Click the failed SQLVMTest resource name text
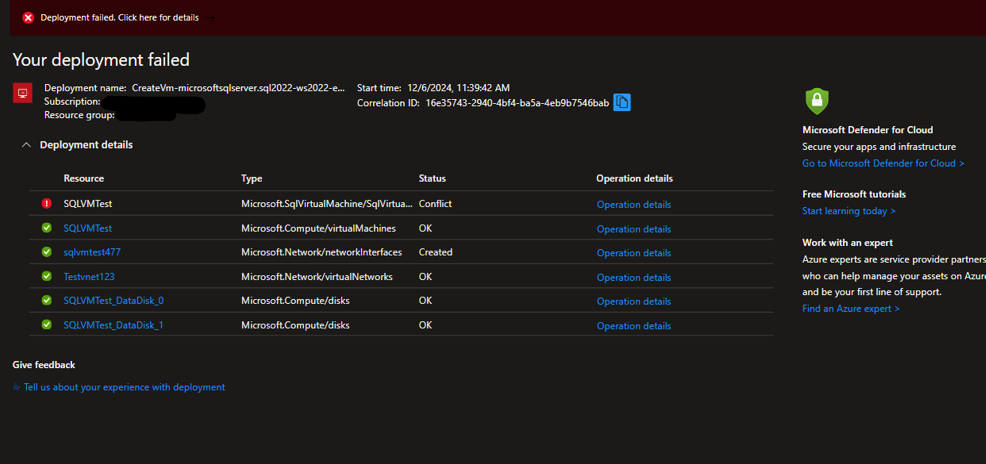 coord(87,204)
